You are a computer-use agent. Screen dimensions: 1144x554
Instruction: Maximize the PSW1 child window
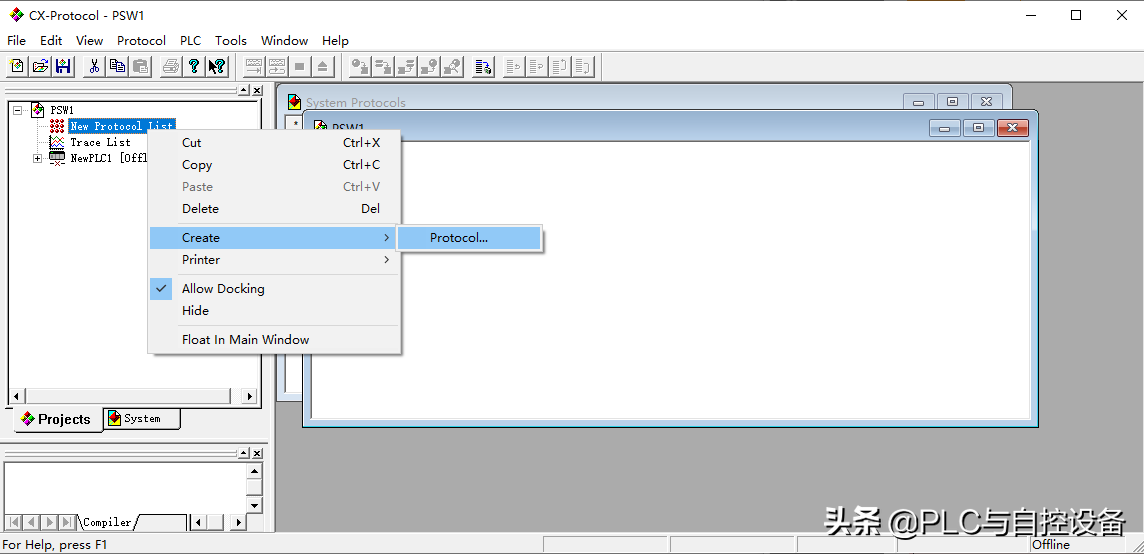[979, 128]
